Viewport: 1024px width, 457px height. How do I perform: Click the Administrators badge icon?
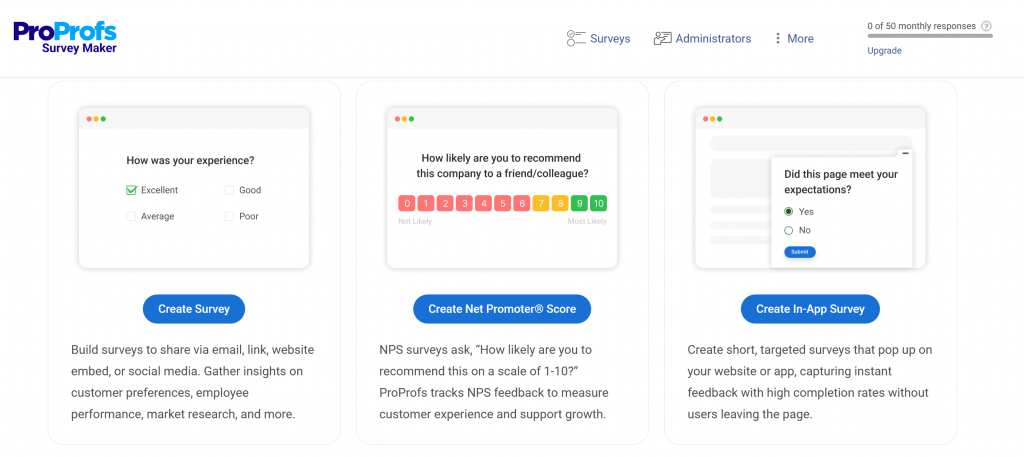[662, 39]
